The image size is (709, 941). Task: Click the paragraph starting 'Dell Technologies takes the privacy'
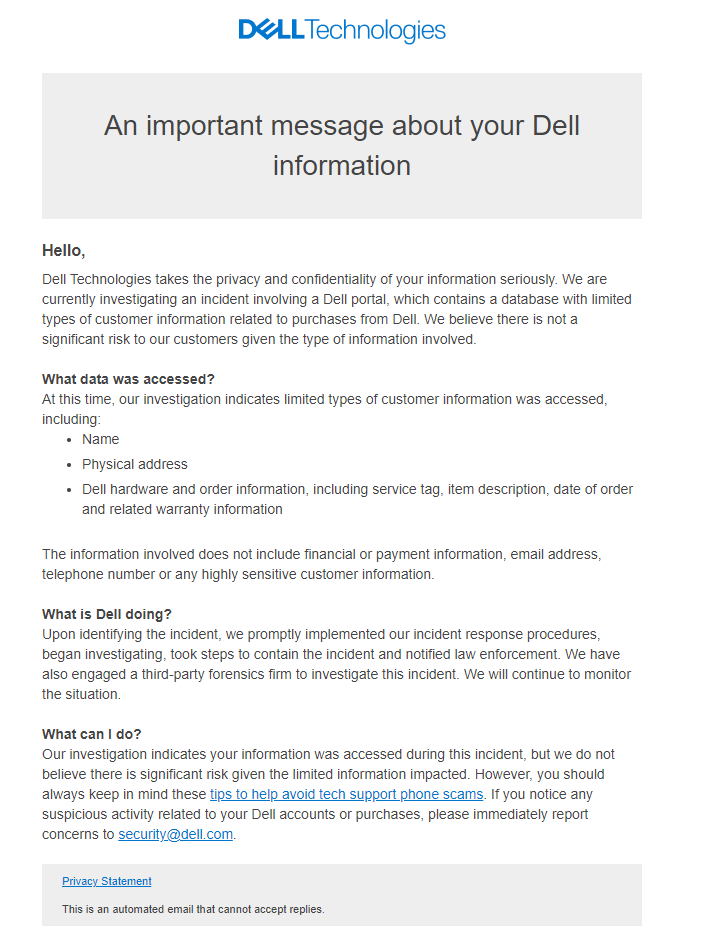337,309
